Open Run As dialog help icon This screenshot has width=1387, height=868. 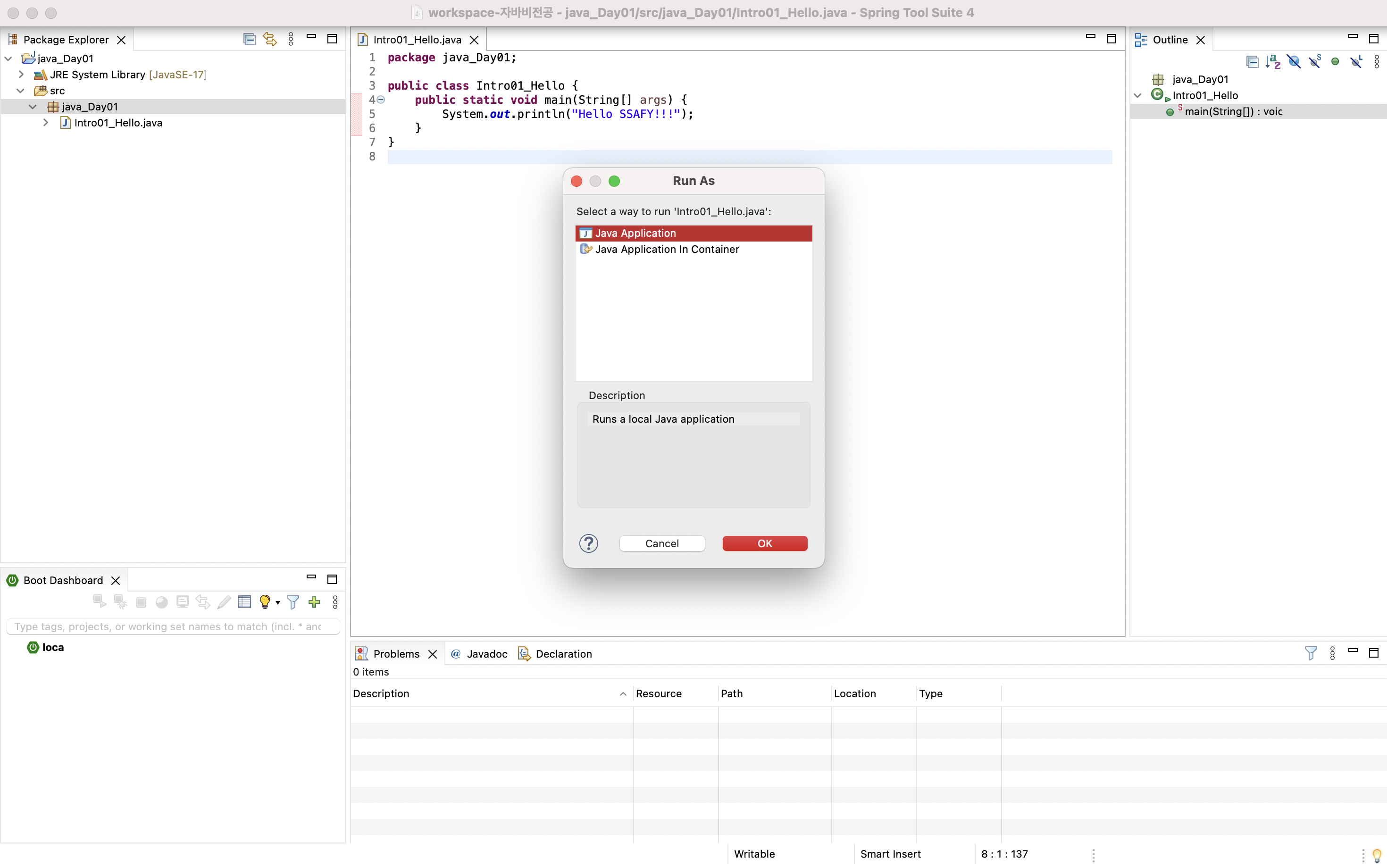(588, 543)
